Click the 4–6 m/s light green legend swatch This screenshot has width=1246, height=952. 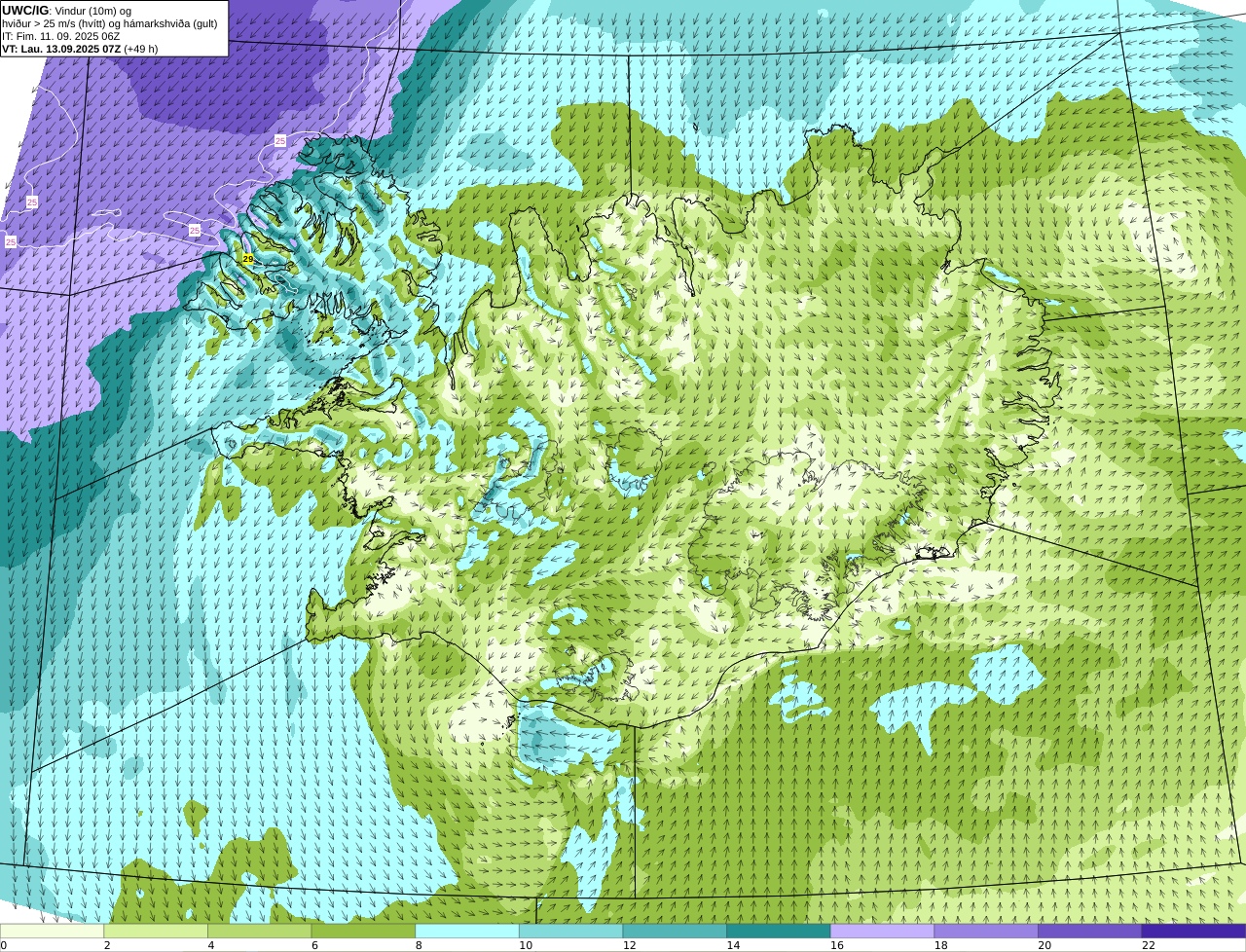tap(260, 932)
